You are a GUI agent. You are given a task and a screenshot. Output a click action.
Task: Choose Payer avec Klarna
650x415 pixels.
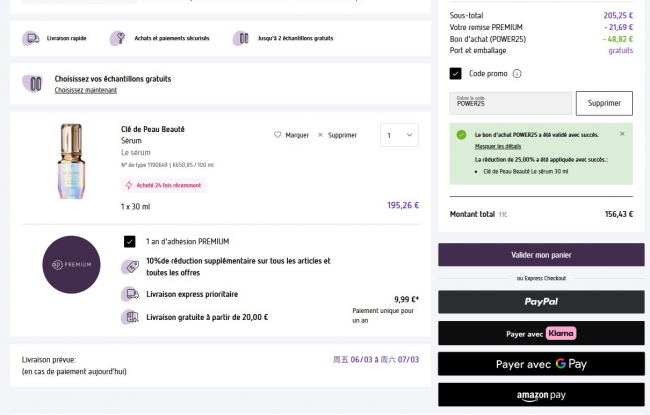pyautogui.click(x=541, y=333)
